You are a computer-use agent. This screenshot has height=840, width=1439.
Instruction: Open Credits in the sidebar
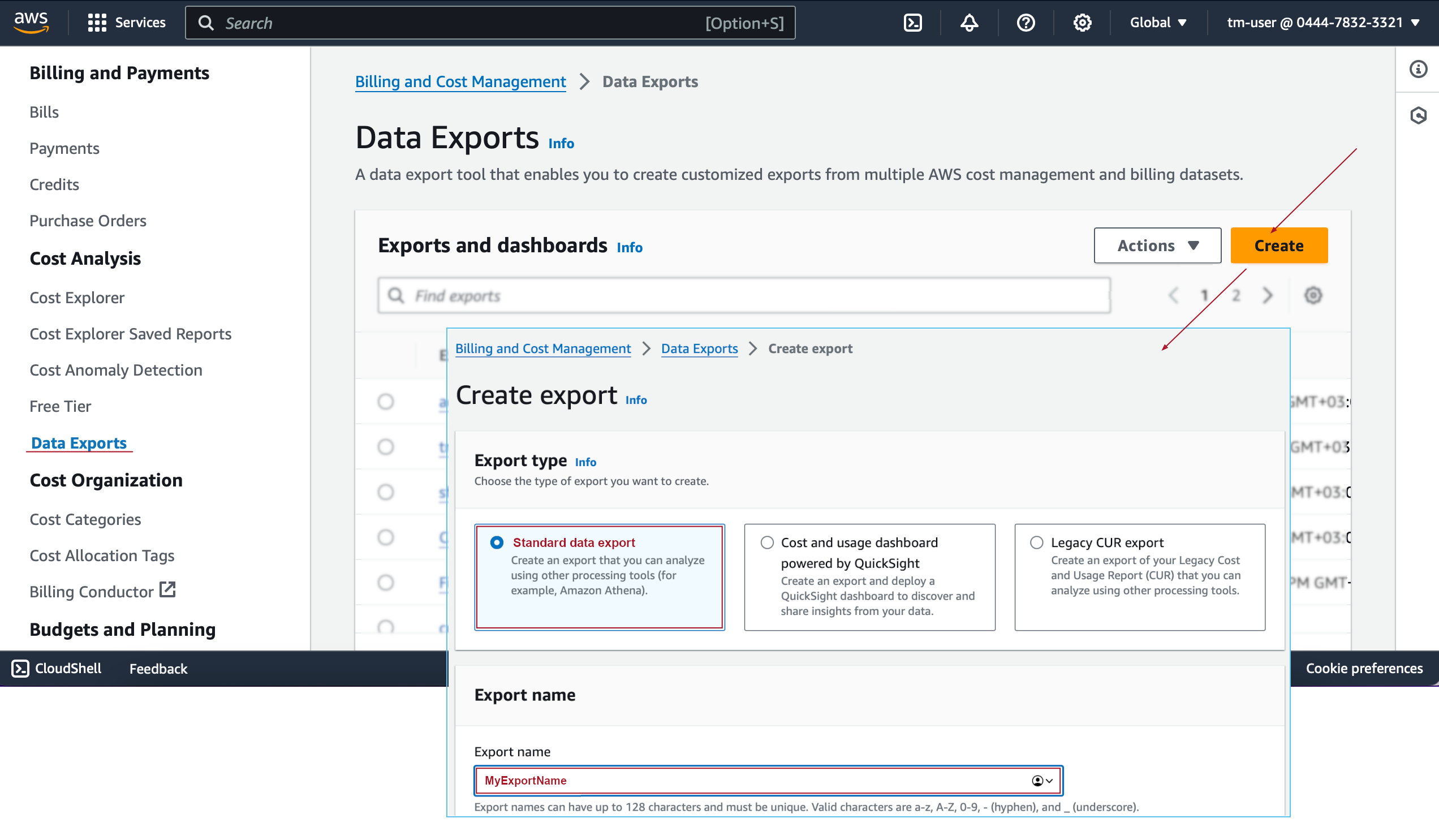pyautogui.click(x=54, y=184)
